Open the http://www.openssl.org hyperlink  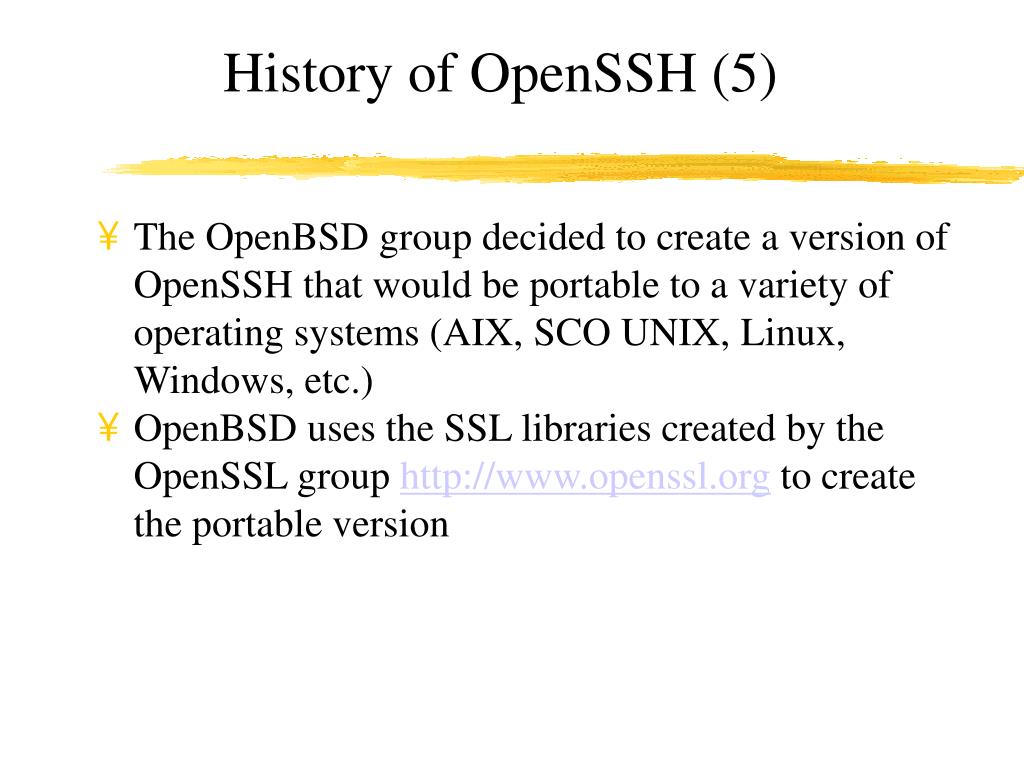pyautogui.click(x=585, y=477)
